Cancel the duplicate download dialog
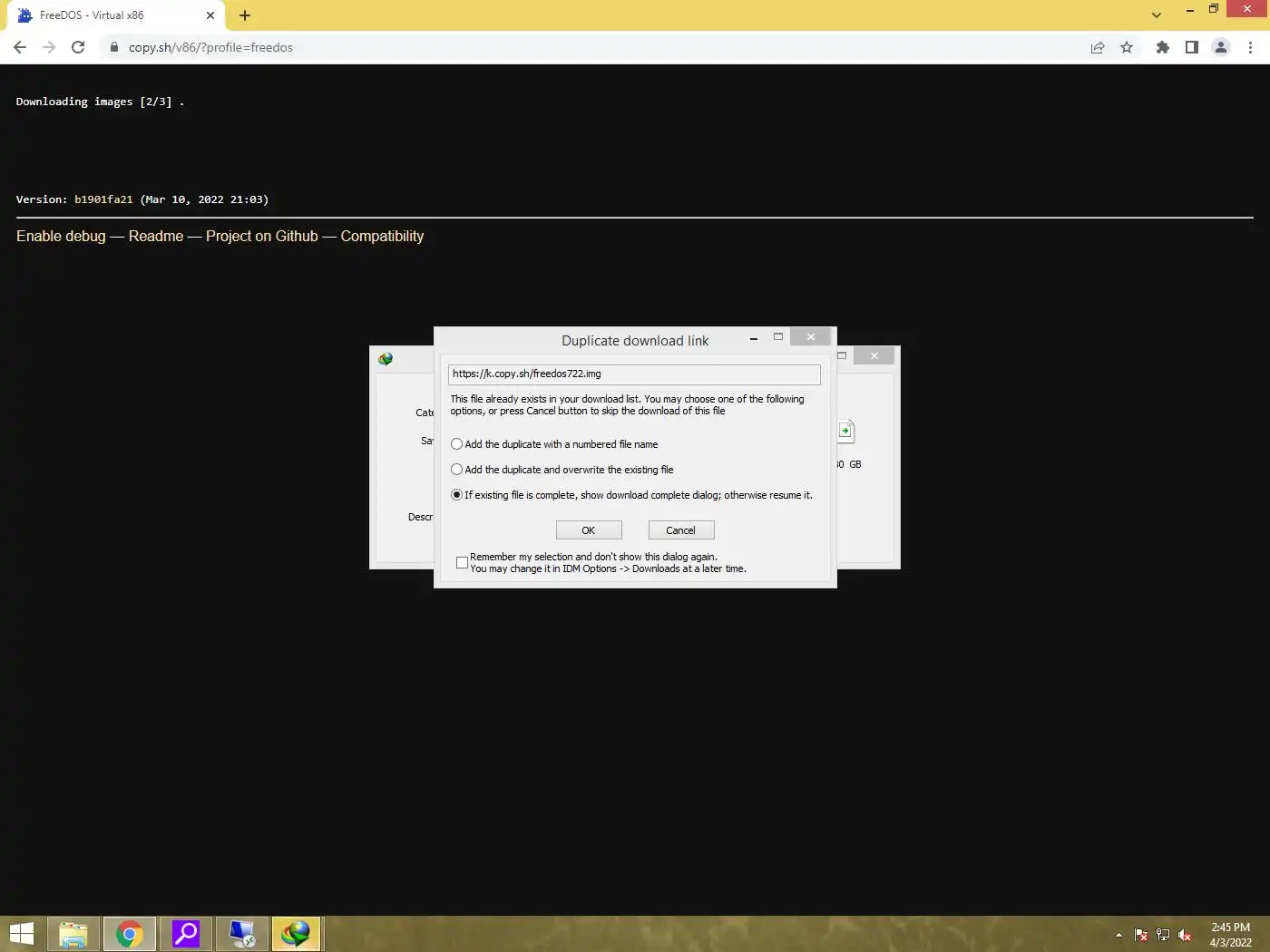Image resolution: width=1270 pixels, height=952 pixels. (x=681, y=530)
